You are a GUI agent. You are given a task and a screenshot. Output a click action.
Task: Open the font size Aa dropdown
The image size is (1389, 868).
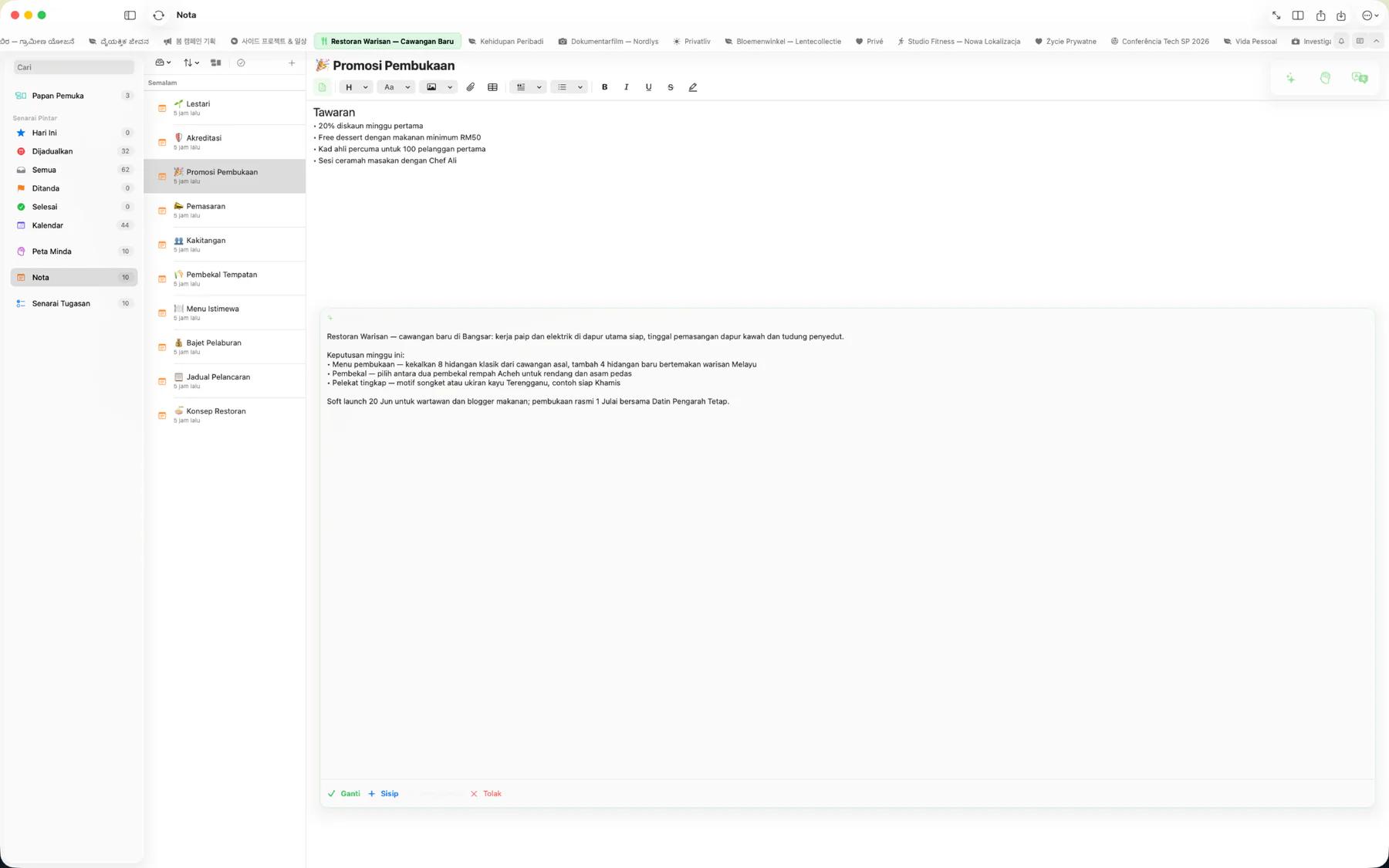pyautogui.click(x=397, y=87)
